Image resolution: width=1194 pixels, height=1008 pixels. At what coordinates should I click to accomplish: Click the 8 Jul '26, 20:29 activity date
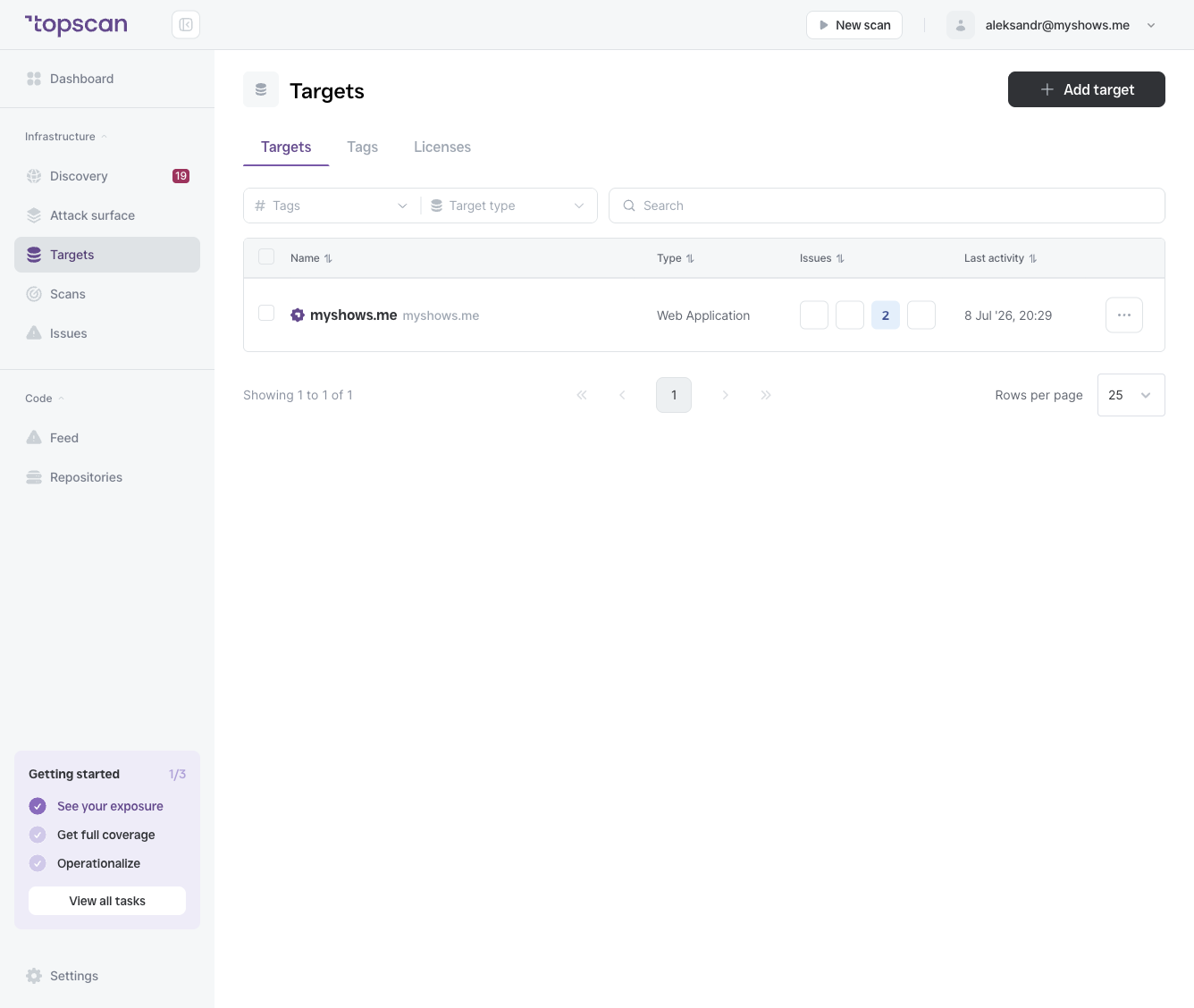[x=1008, y=315]
